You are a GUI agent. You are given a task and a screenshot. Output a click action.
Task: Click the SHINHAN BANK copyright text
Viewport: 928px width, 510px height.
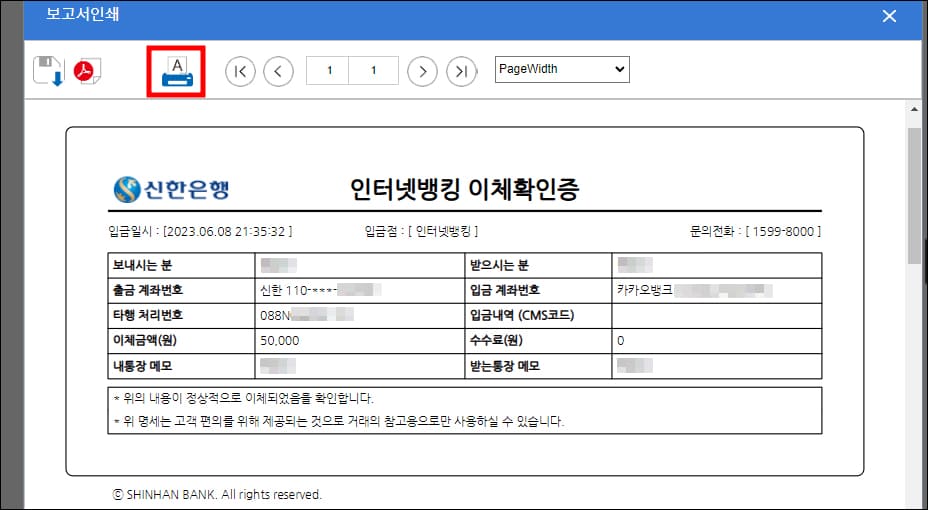217,494
